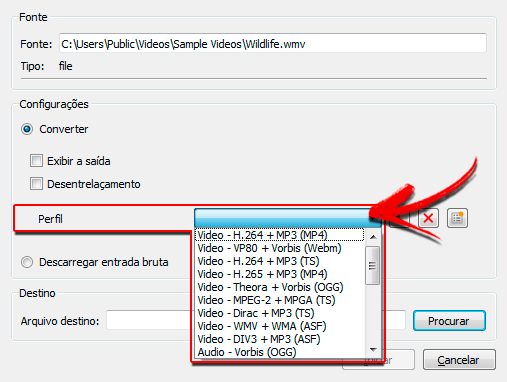The image size is (507, 382).
Task: Click the profile list scroll down arrow
Action: [x=373, y=350]
